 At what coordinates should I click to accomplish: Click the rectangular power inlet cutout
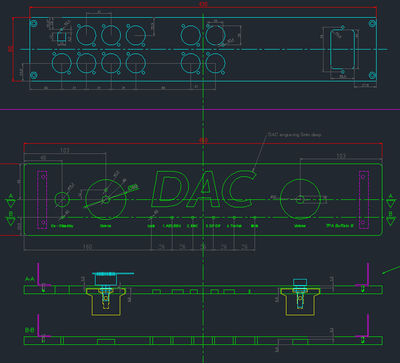342,49
